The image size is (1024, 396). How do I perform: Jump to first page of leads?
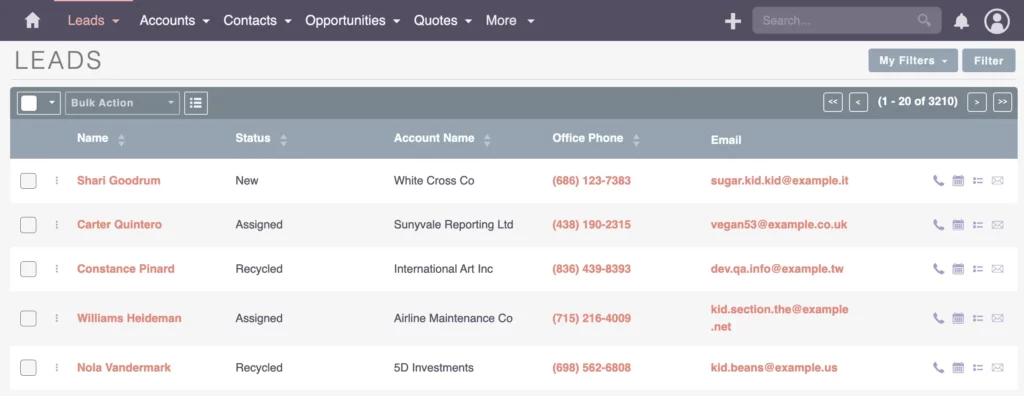(x=833, y=102)
